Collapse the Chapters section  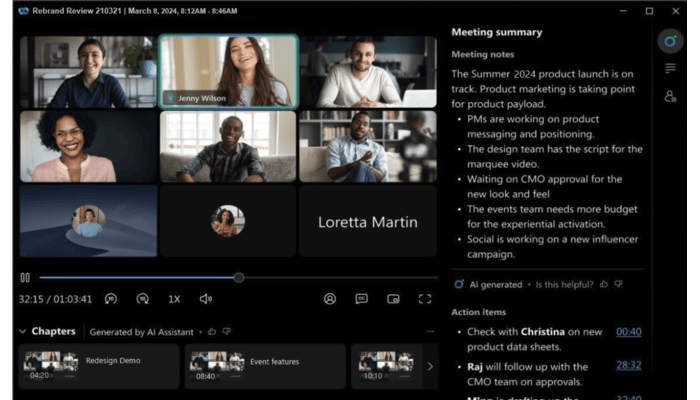coord(23,331)
